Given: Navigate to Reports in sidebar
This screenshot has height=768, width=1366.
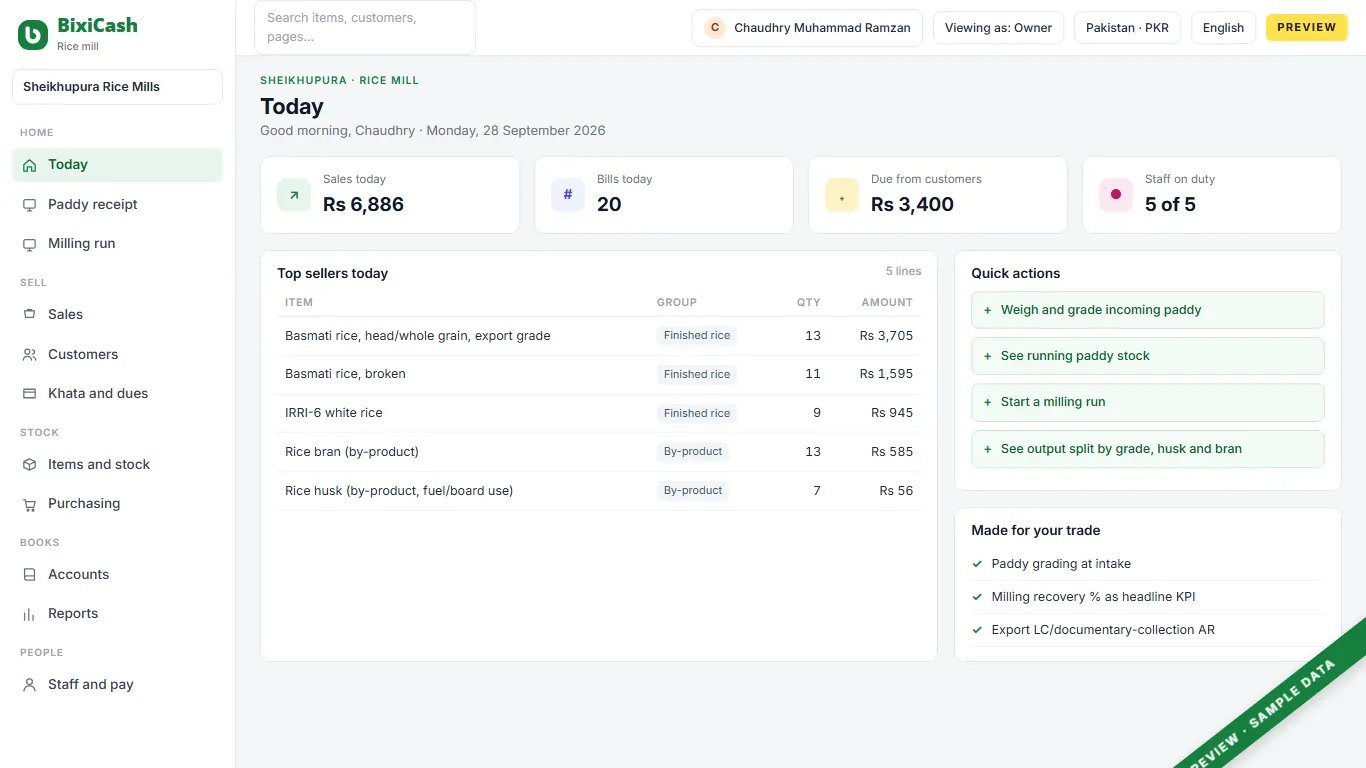Looking at the screenshot, I should (117, 614).
